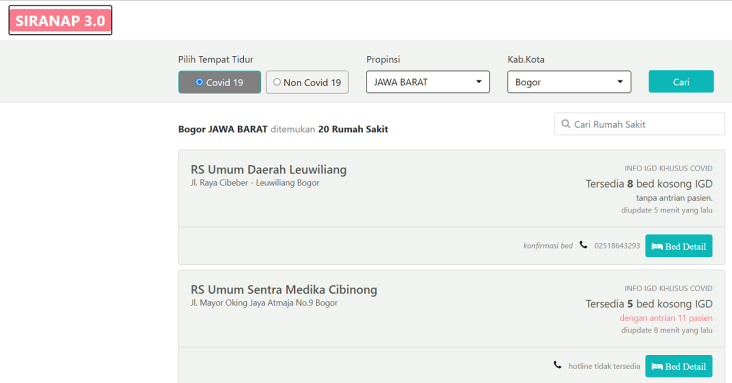Screen dimensions: 732x383
Task: Click 'diupdate 5 menit yang lalu' text
Action: 667,210
